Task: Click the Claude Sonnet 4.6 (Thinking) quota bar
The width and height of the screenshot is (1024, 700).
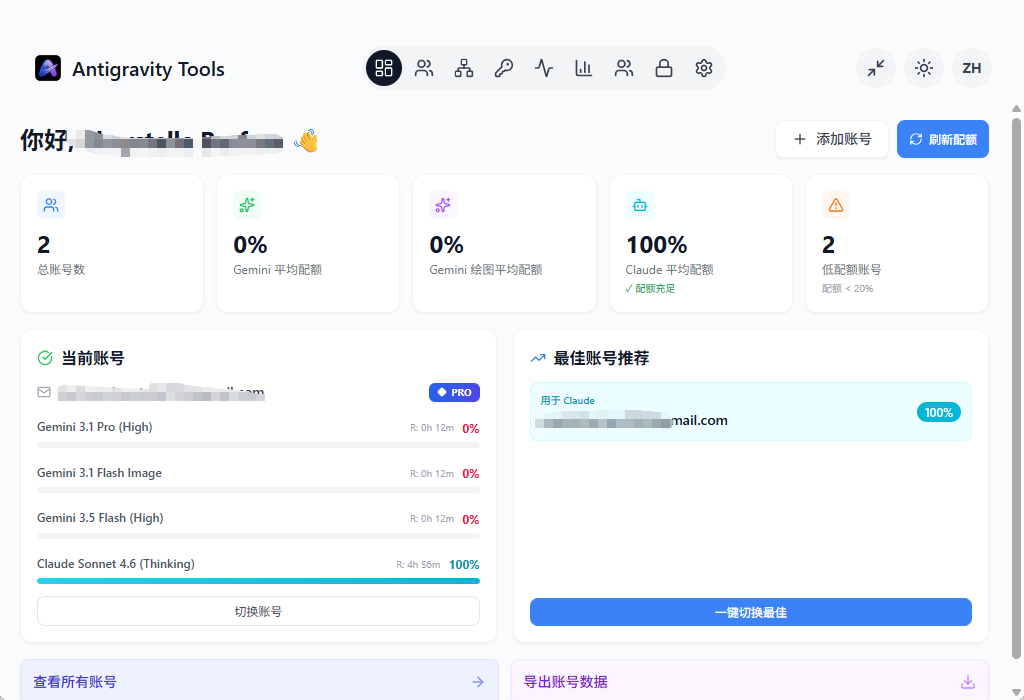Action: 259,581
